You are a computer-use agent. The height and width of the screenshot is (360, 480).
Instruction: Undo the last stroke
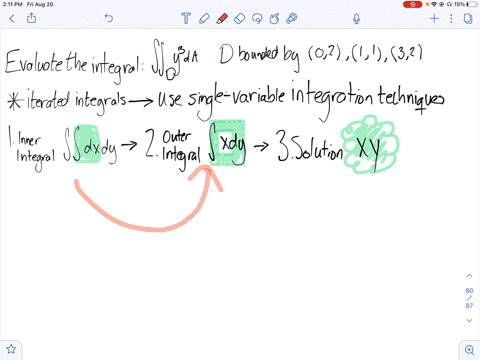pyautogui.click(x=109, y=18)
